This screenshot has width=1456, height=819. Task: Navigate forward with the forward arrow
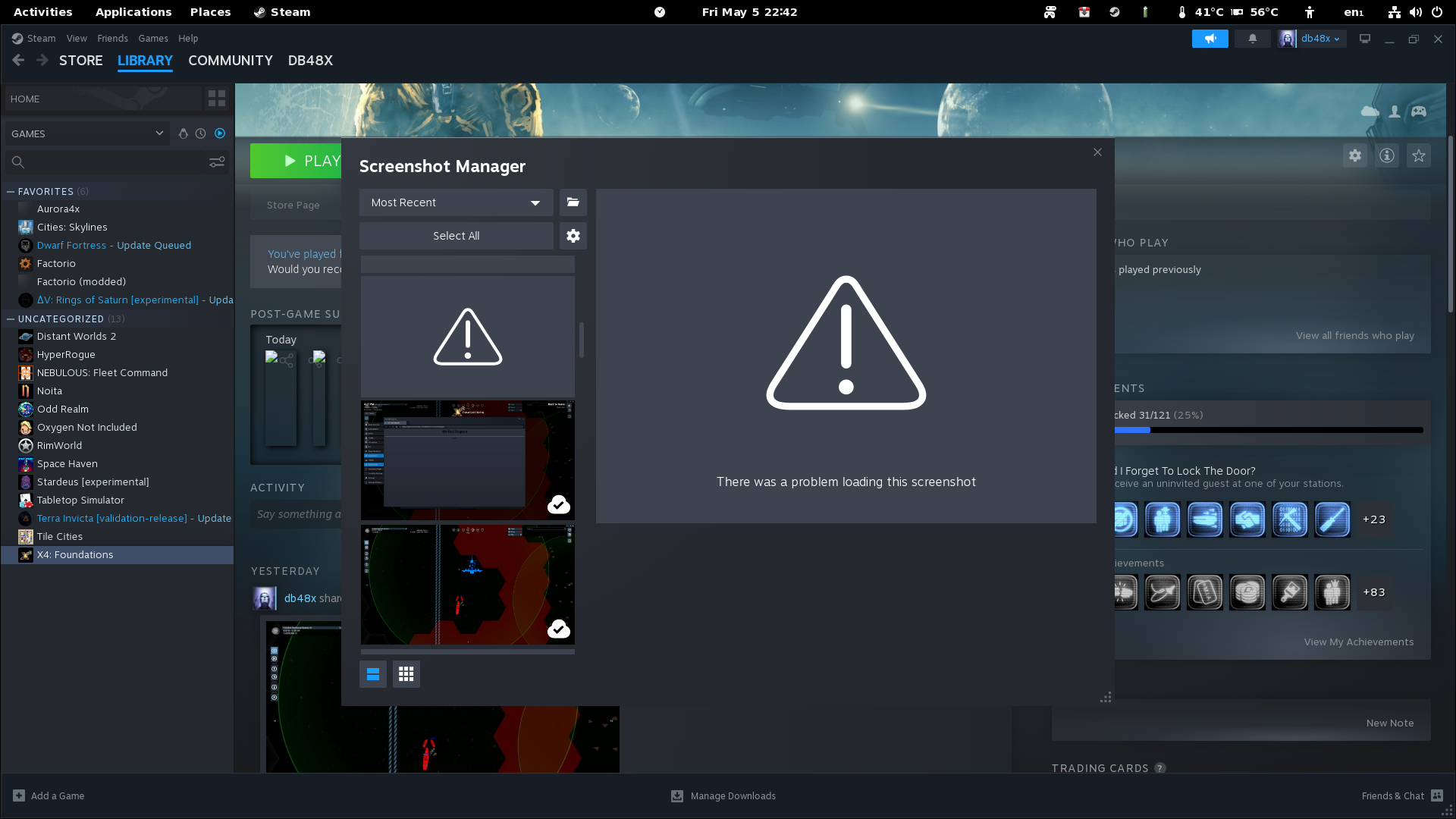point(43,60)
